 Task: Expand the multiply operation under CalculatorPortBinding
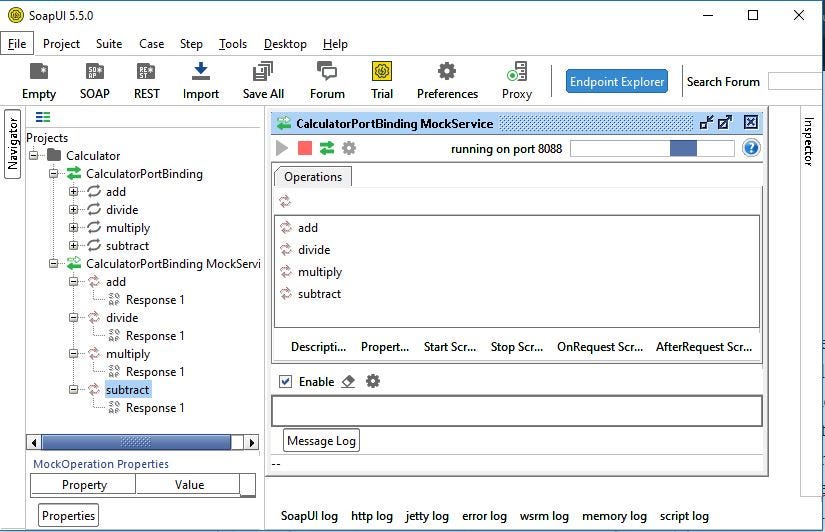point(74,227)
